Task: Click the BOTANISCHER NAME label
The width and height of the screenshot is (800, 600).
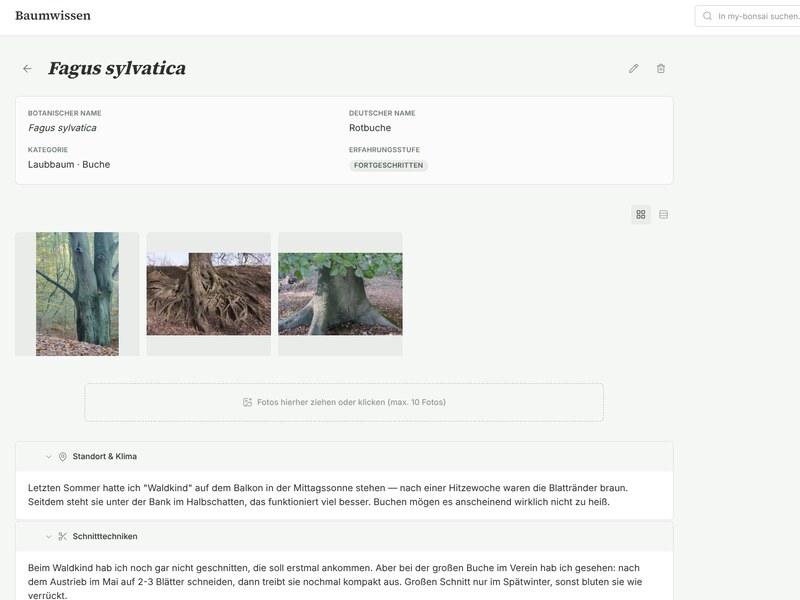Action: coord(65,113)
